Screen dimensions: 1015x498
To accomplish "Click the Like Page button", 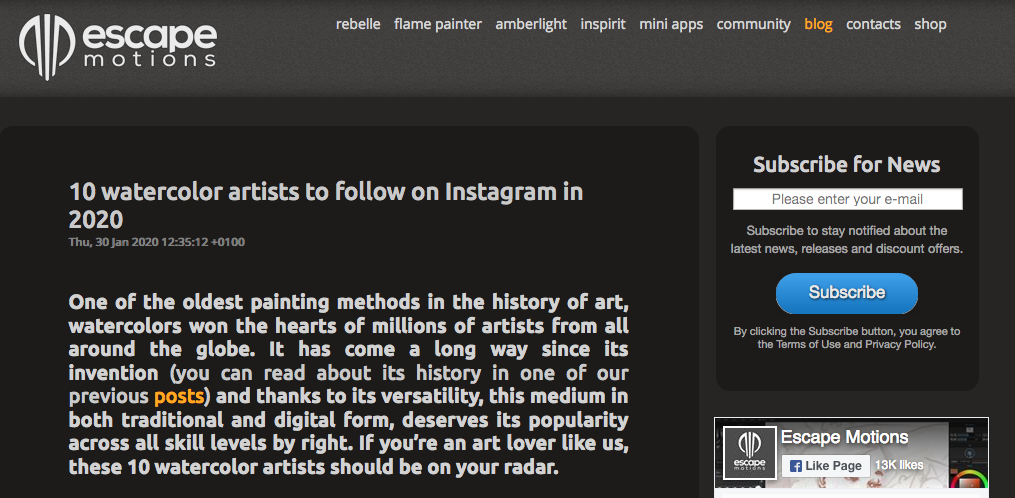I will [x=825, y=466].
